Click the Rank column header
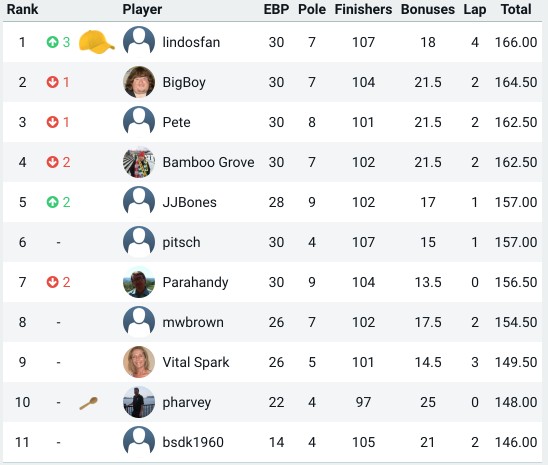 click(22, 9)
